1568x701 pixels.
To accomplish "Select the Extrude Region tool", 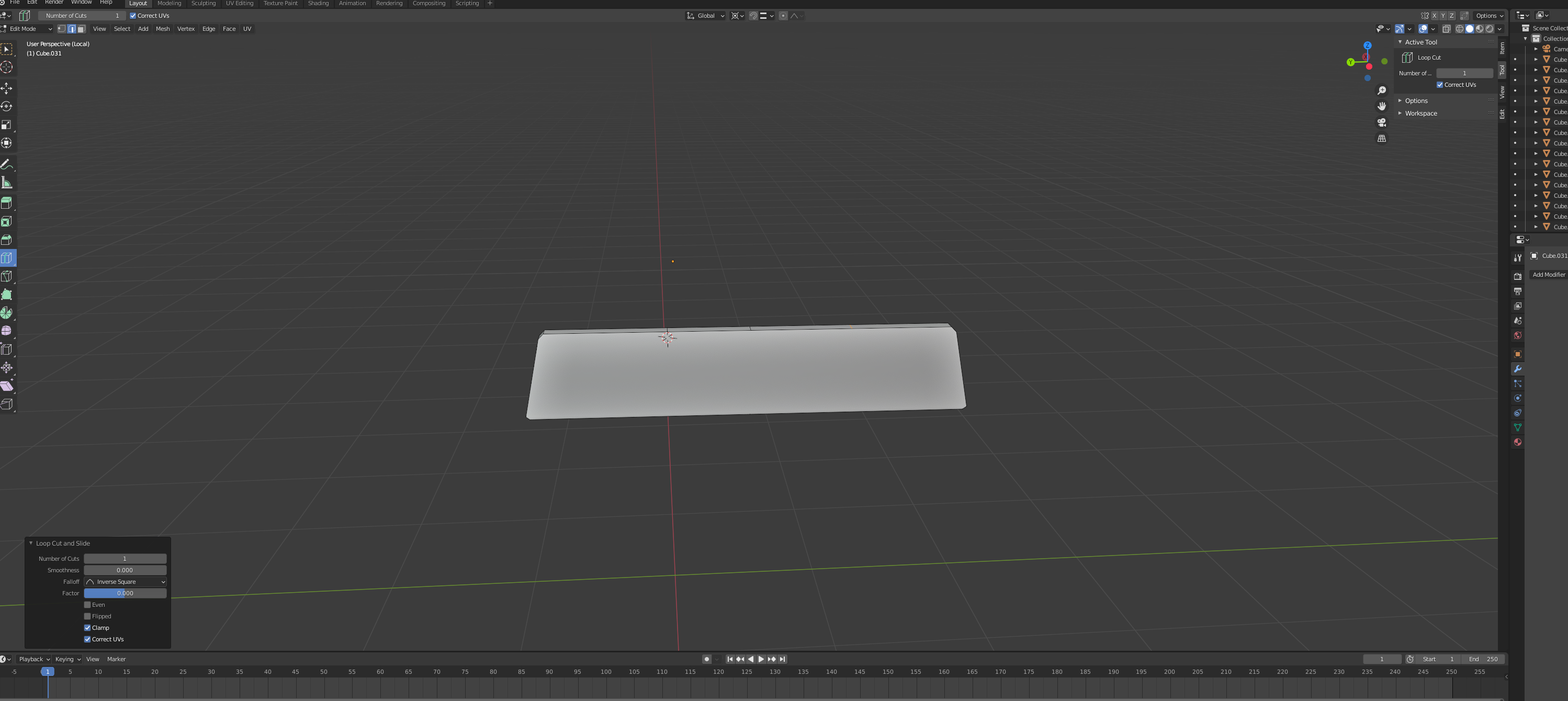I will [7, 203].
